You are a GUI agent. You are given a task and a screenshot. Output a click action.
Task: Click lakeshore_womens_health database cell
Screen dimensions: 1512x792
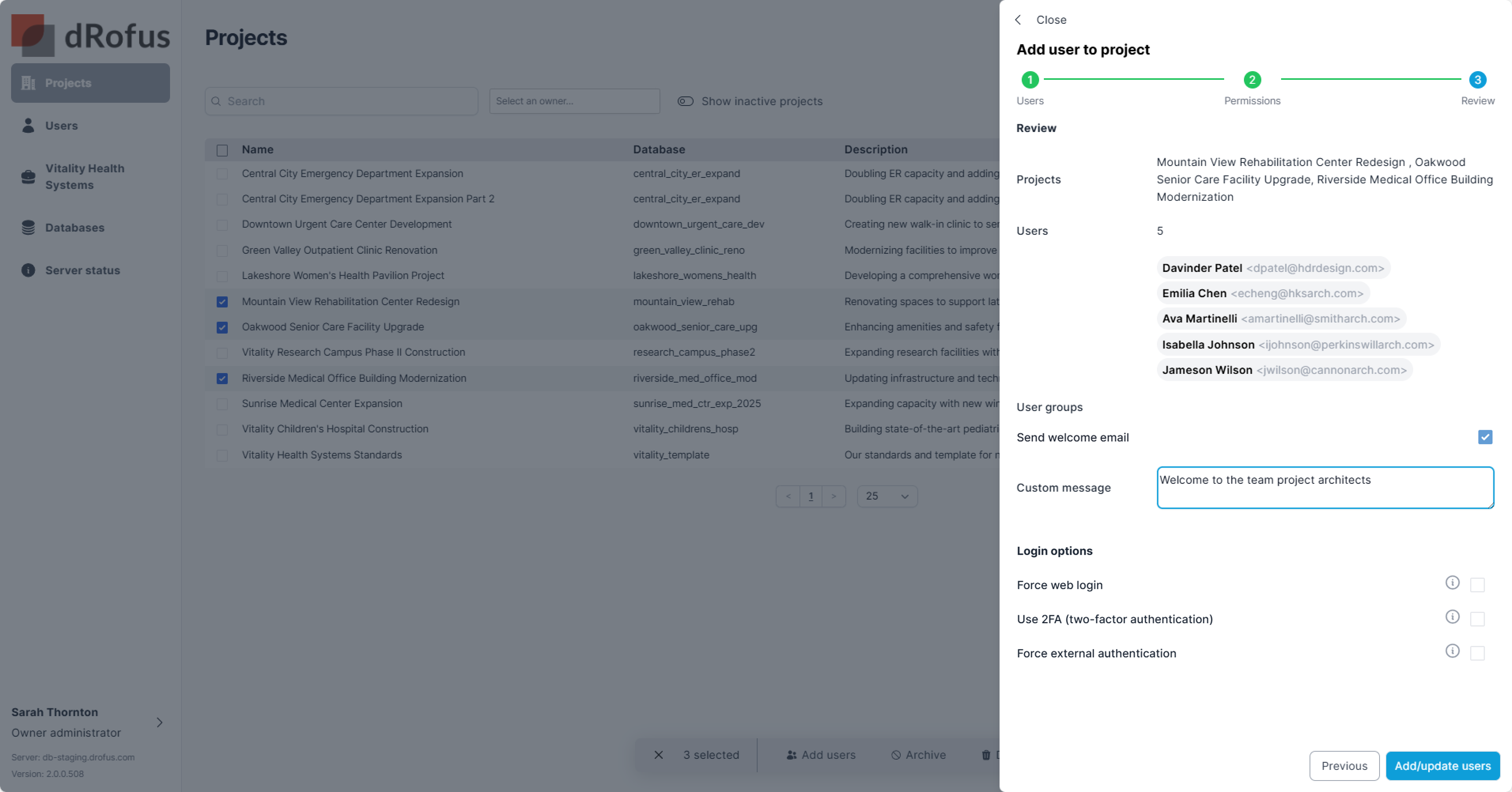(694, 275)
